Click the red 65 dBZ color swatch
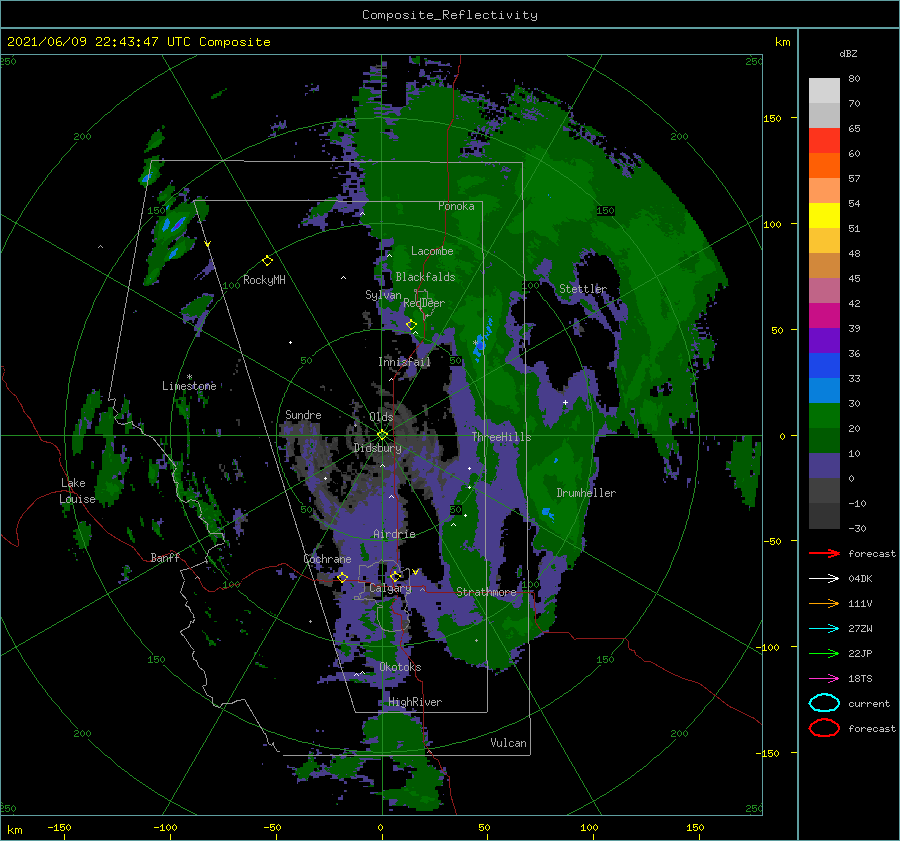The height and width of the screenshot is (841, 900). (x=824, y=141)
